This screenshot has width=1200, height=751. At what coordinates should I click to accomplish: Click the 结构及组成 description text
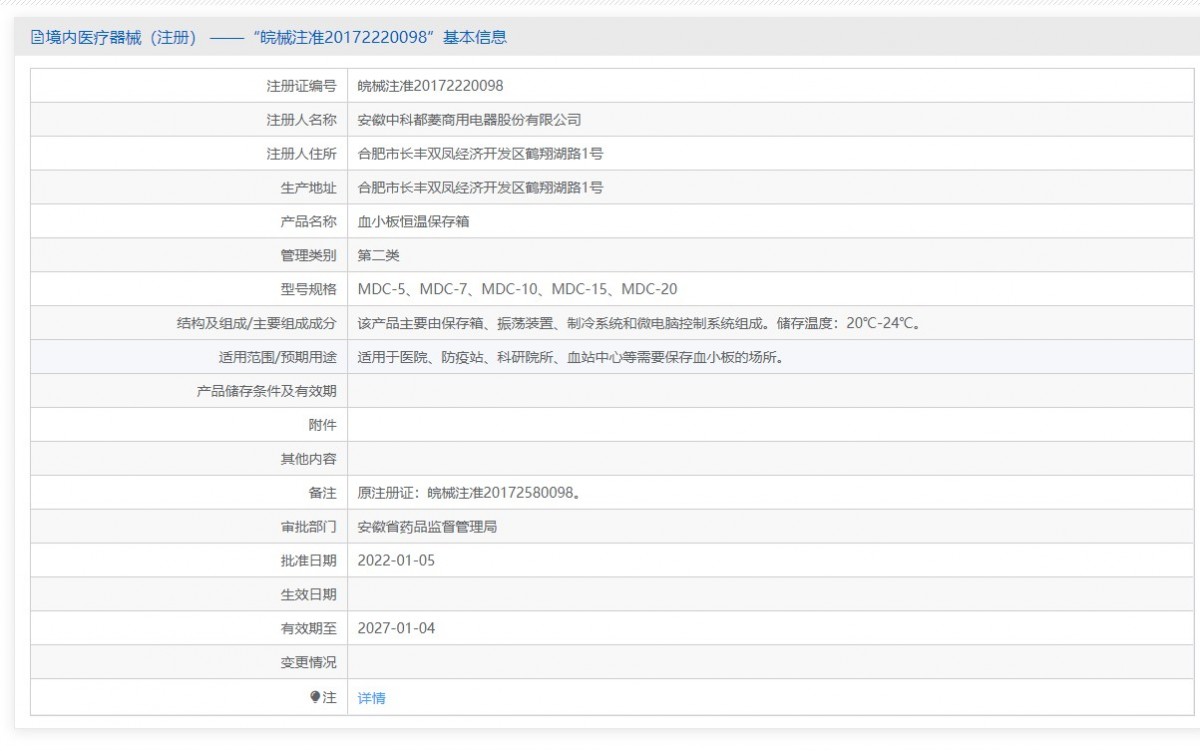(638, 324)
